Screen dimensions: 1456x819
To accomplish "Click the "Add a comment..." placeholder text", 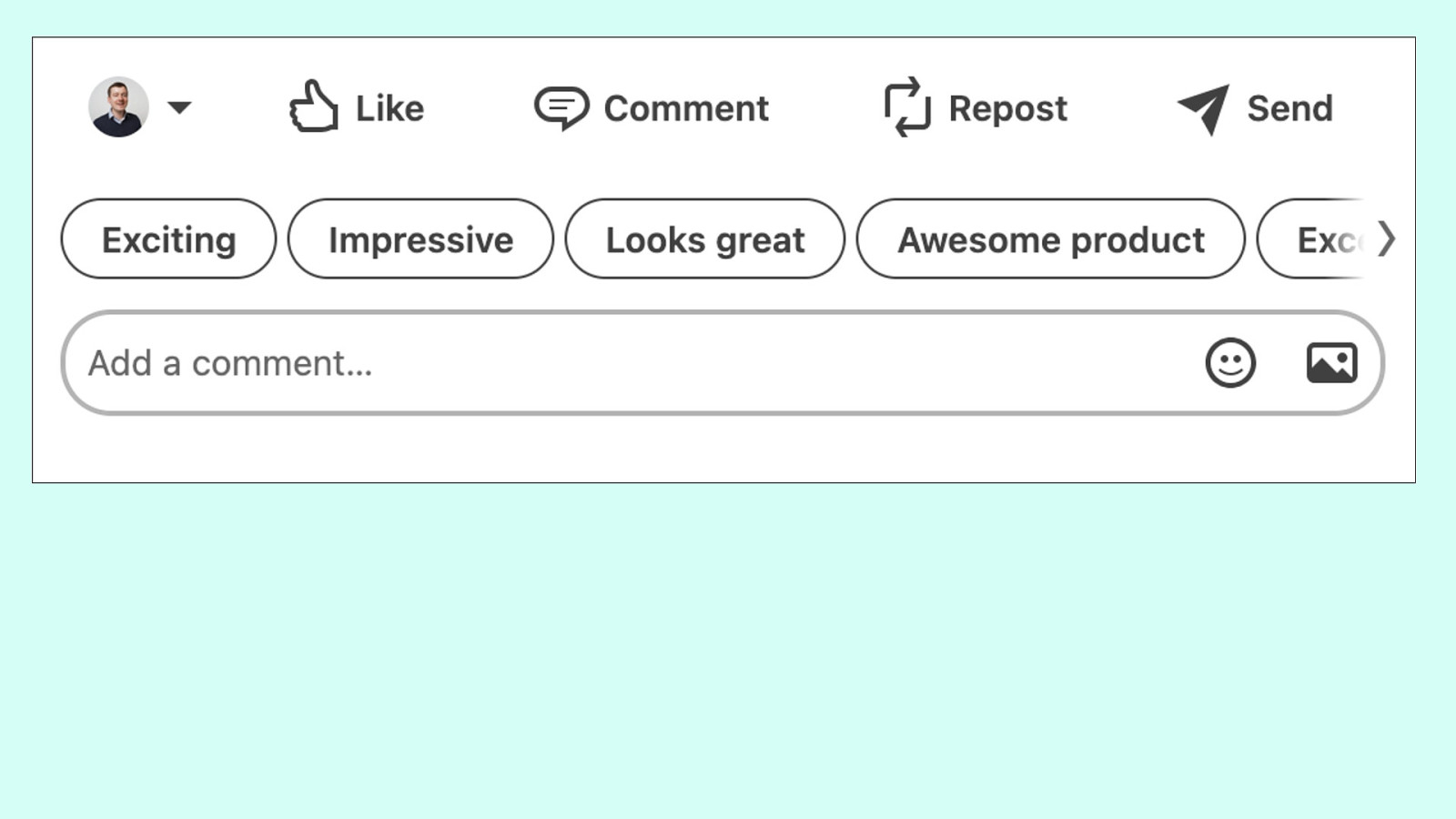I will (x=230, y=363).
